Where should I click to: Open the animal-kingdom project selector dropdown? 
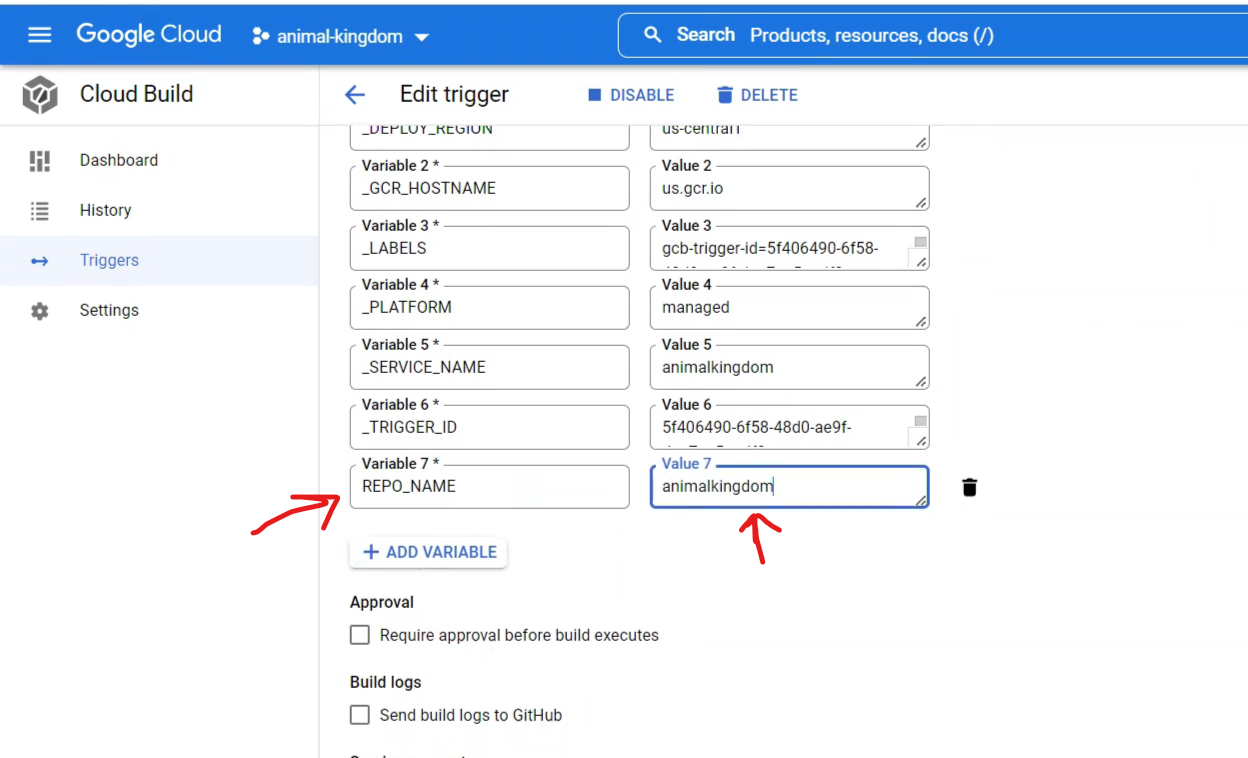[x=341, y=36]
